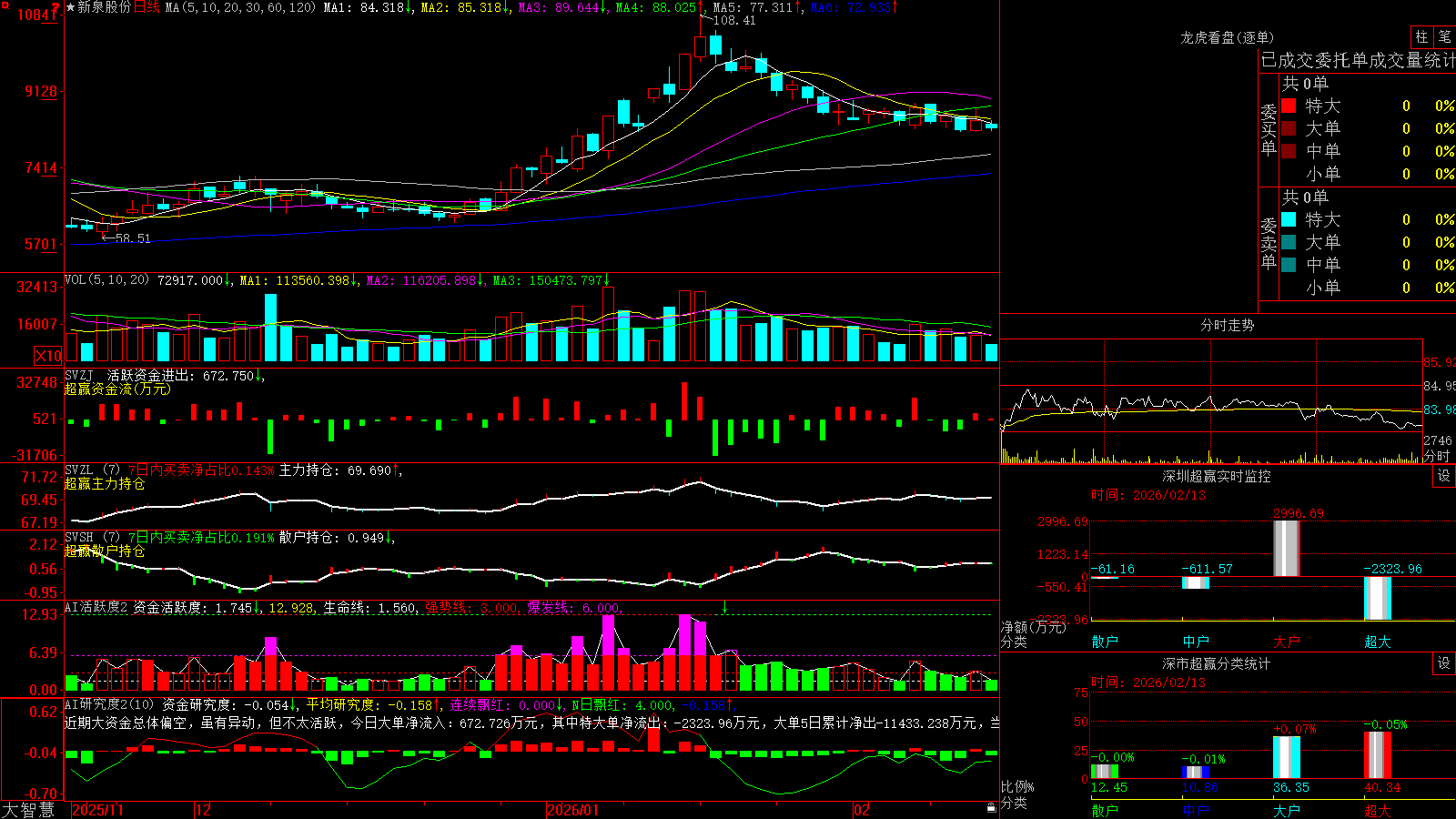
Task: Click the MA4: 88.025 value
Action: tap(656, 7)
